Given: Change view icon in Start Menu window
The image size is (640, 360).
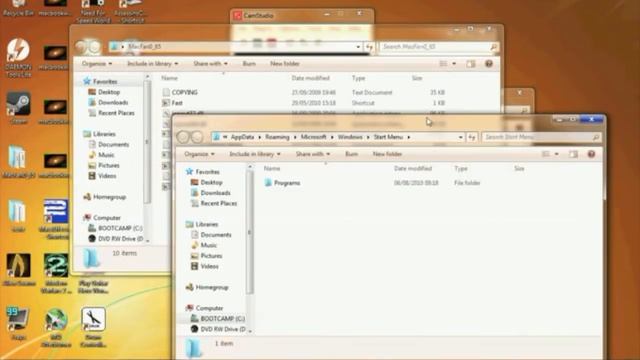Looking at the screenshot, I should tap(546, 154).
